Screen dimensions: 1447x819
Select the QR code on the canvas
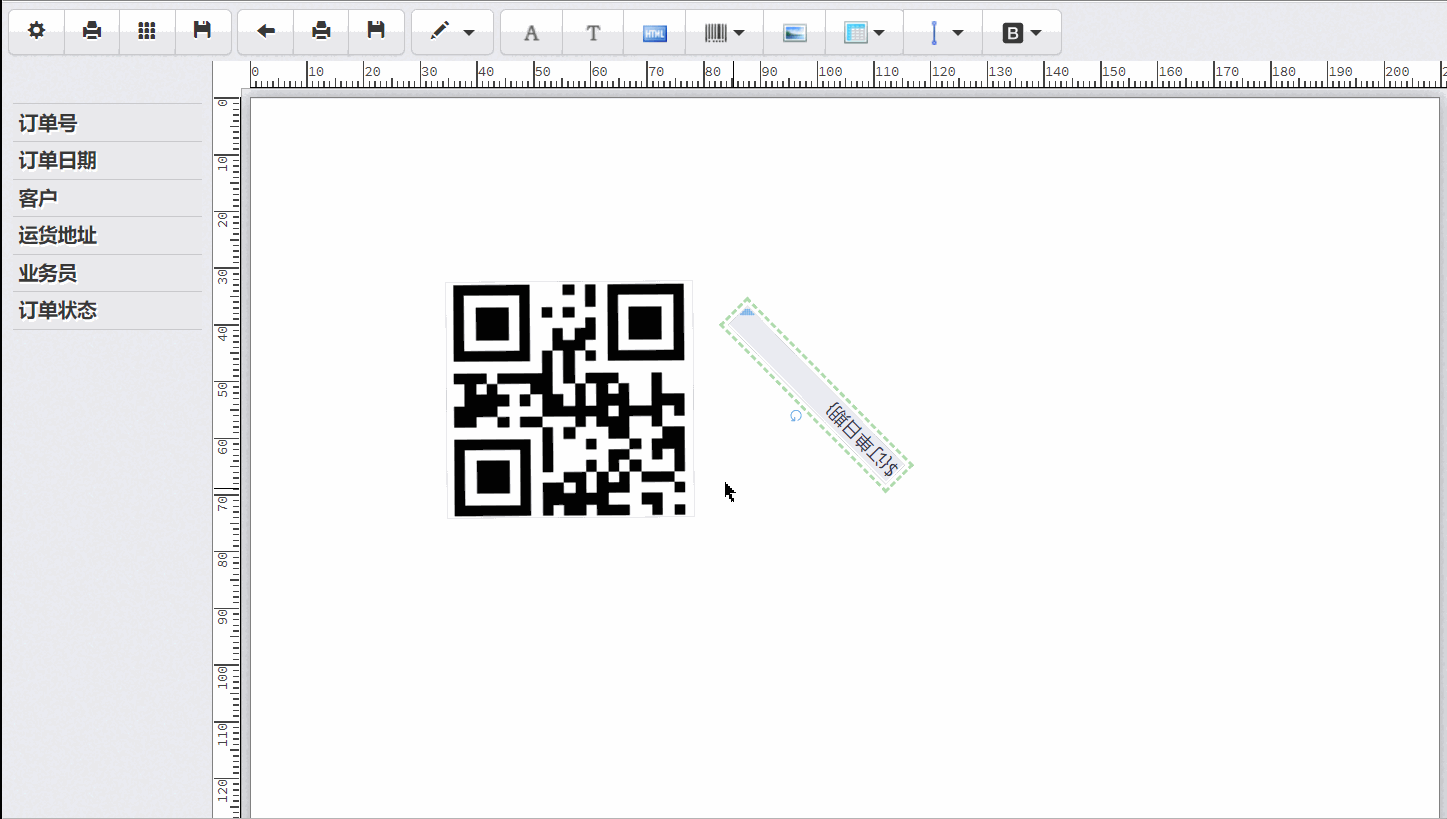[570, 400]
